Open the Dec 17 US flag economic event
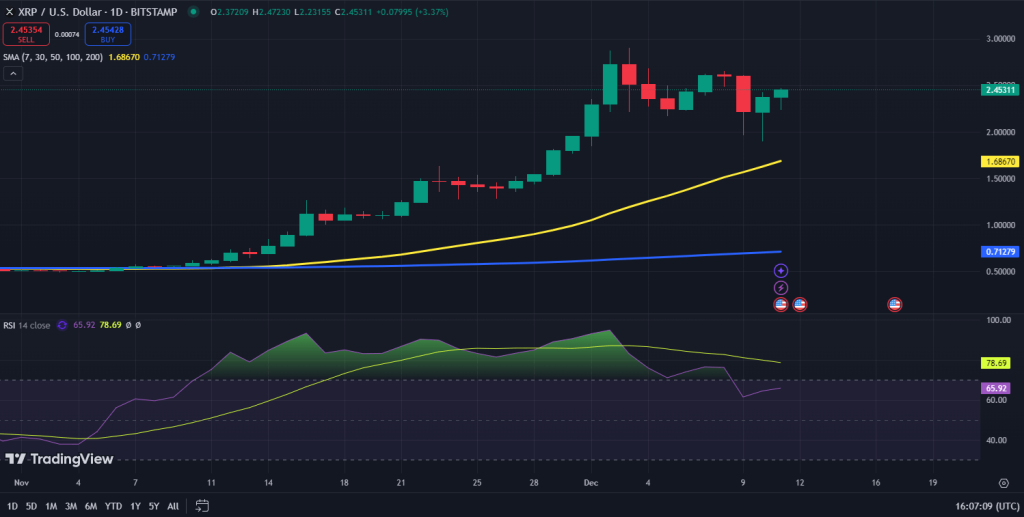 (895, 304)
